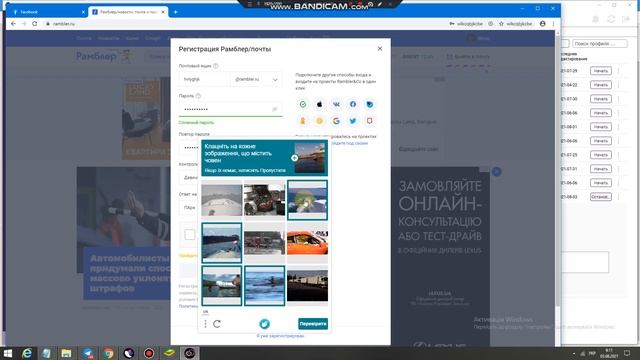The image size is (640, 360).
Task: Click the rambler.ru address bar
Action: click(x=245, y=24)
